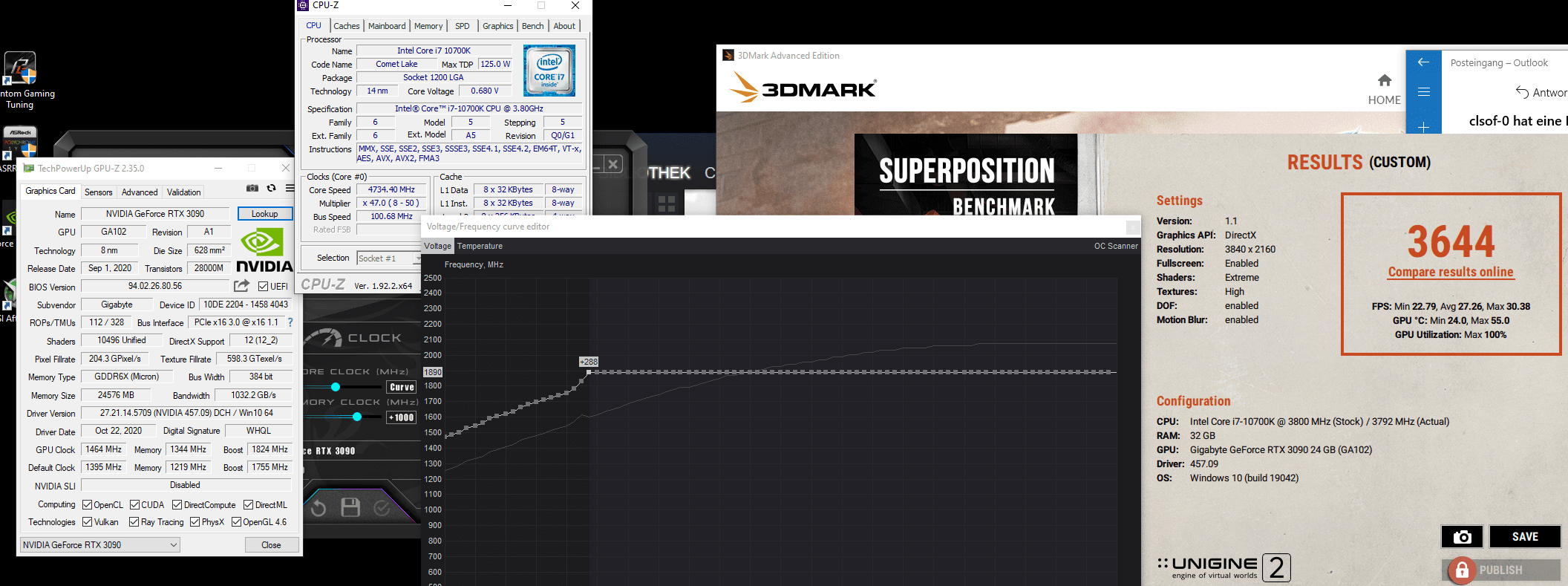Click the NVIDIA logo in GPU-Z
This screenshot has width=1568, height=586.
pos(264,250)
